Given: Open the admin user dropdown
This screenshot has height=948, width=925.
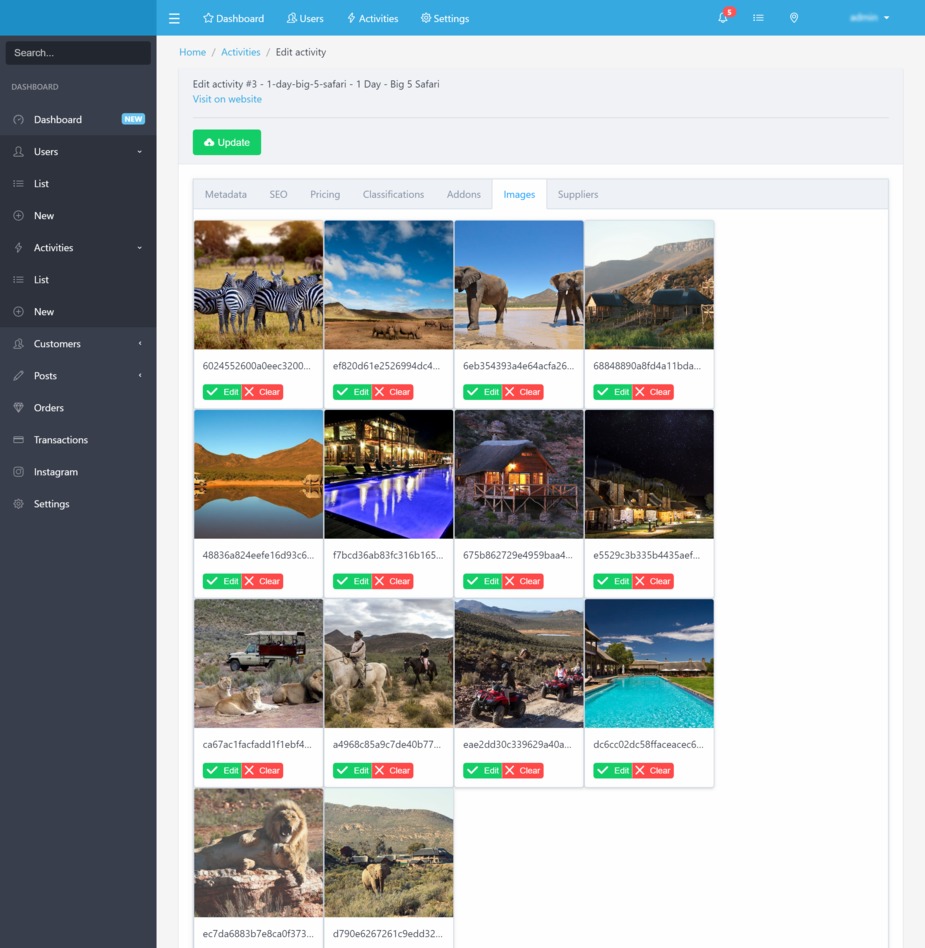Looking at the screenshot, I should (868, 18).
